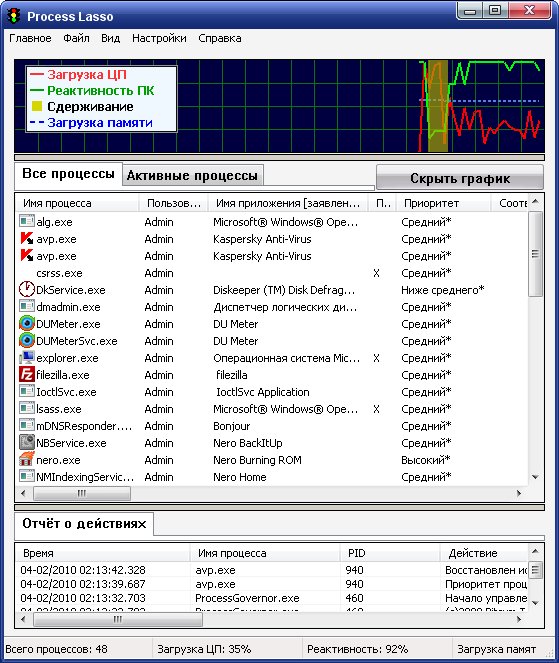The image size is (559, 663).
Task: Select the Высокий* priority of nero.exe
Action: (x=425, y=460)
